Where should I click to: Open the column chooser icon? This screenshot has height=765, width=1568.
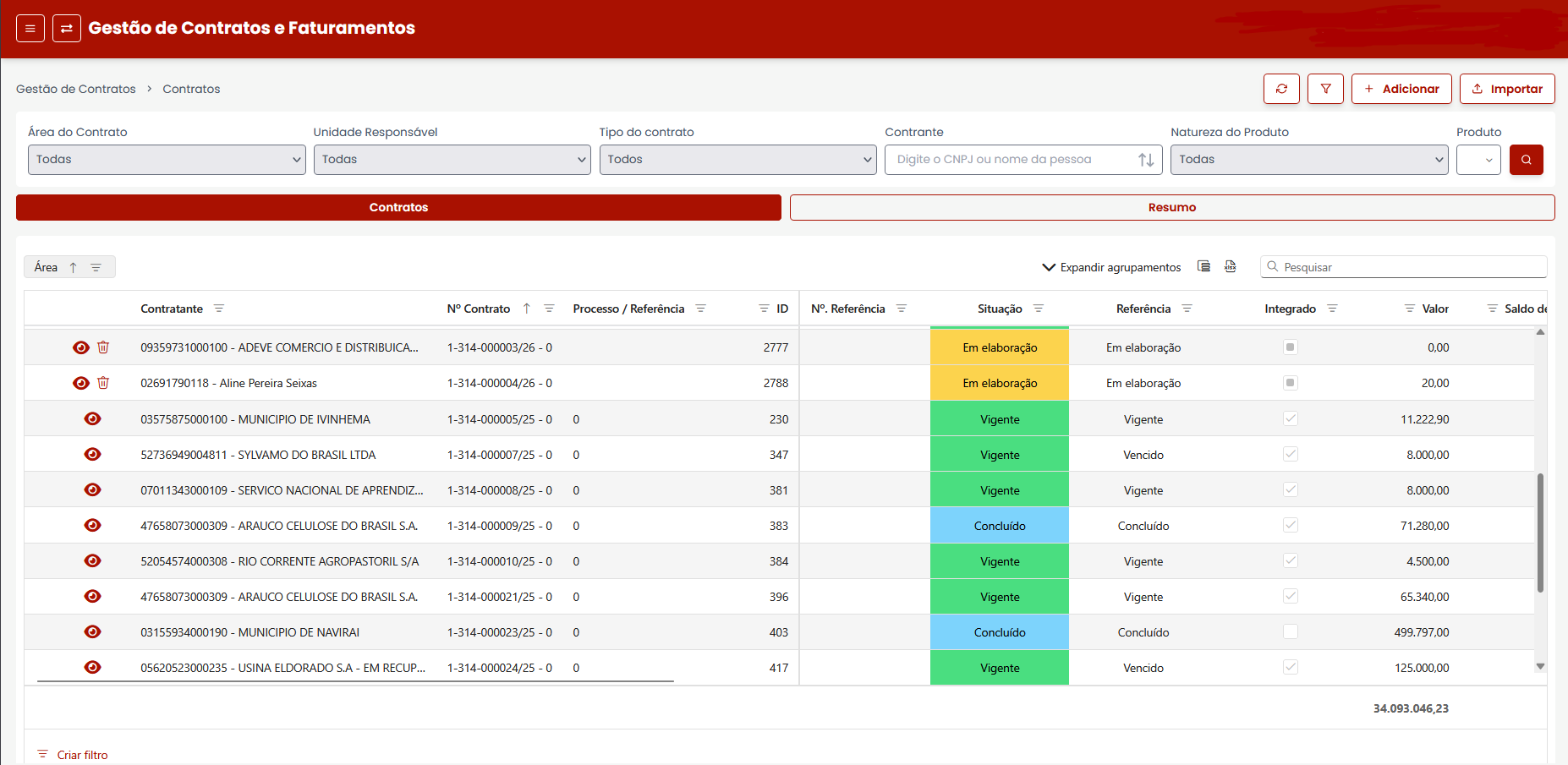point(1203,266)
